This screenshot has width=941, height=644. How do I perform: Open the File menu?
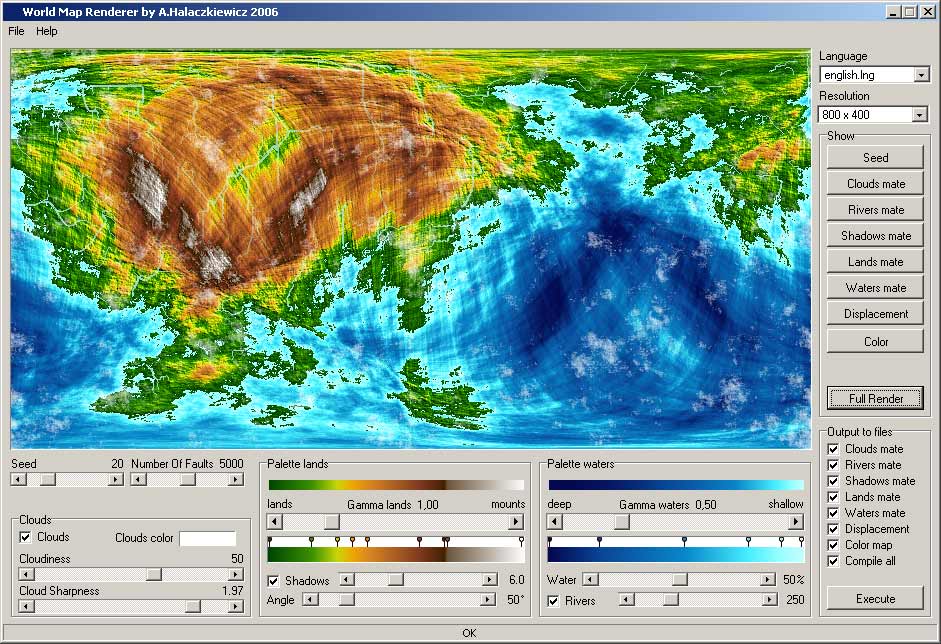(16, 31)
